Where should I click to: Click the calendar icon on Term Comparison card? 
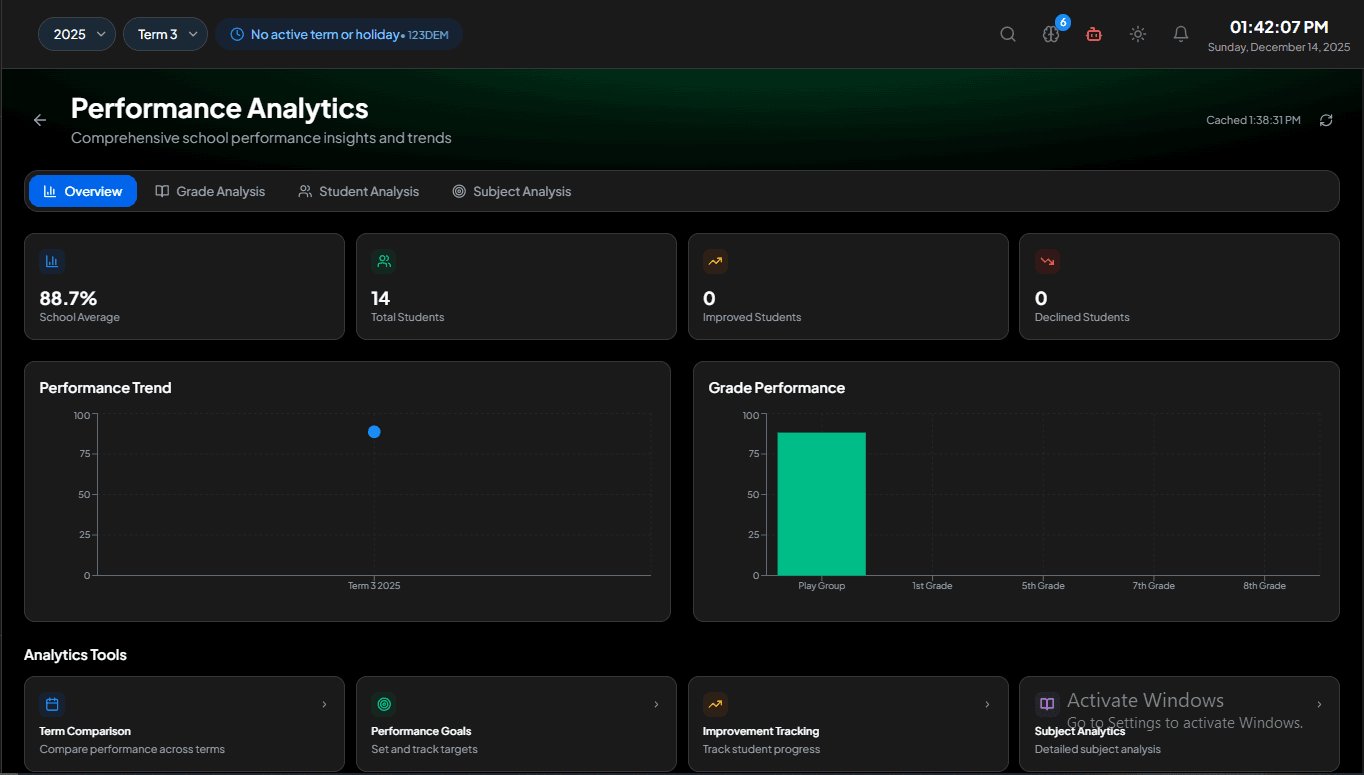(51, 704)
